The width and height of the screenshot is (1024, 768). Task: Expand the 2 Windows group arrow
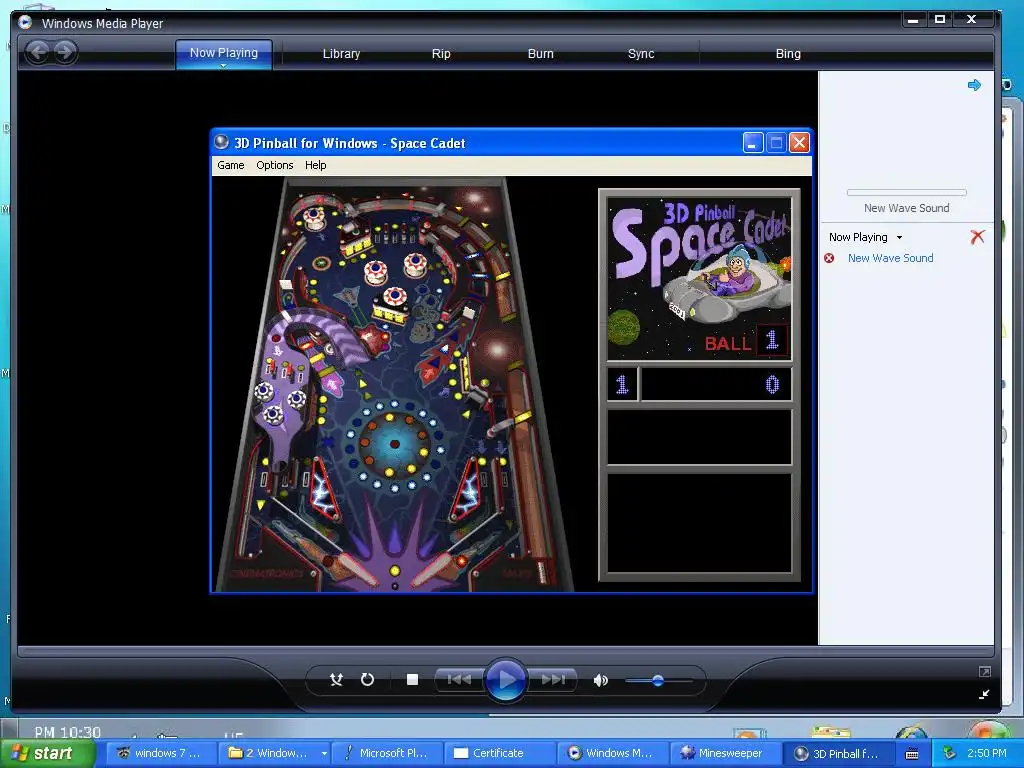click(324, 753)
